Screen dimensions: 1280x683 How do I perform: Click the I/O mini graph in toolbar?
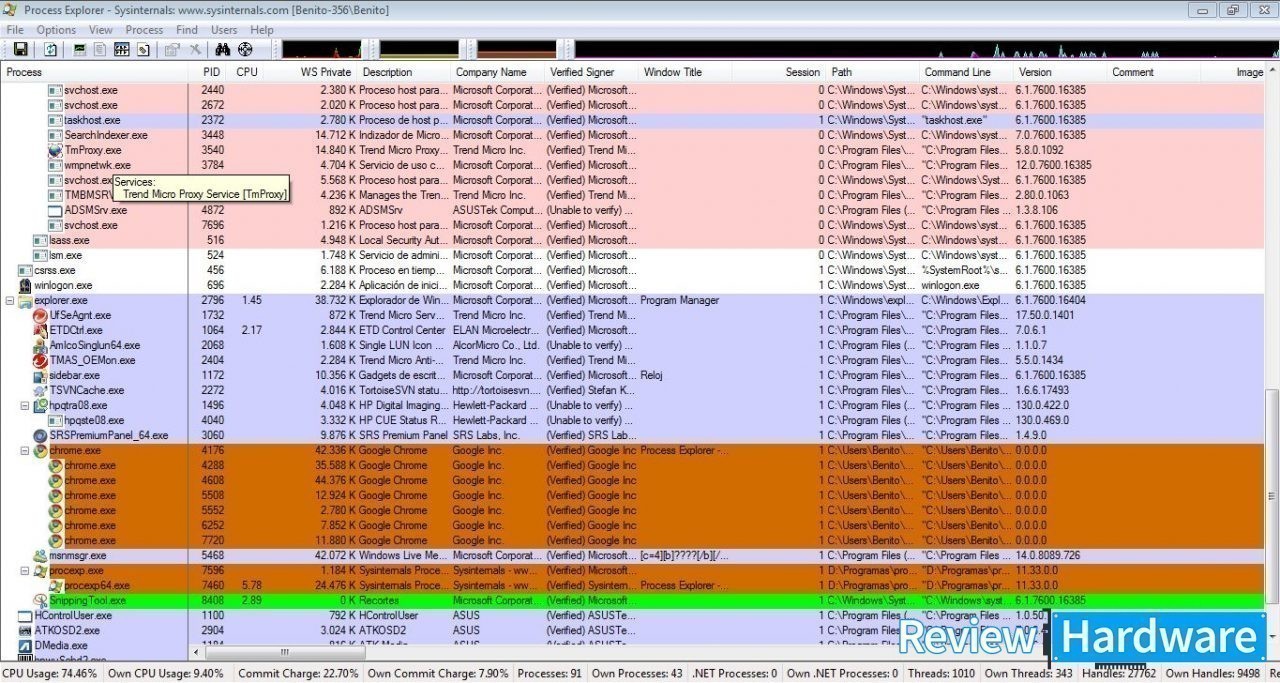(926, 49)
